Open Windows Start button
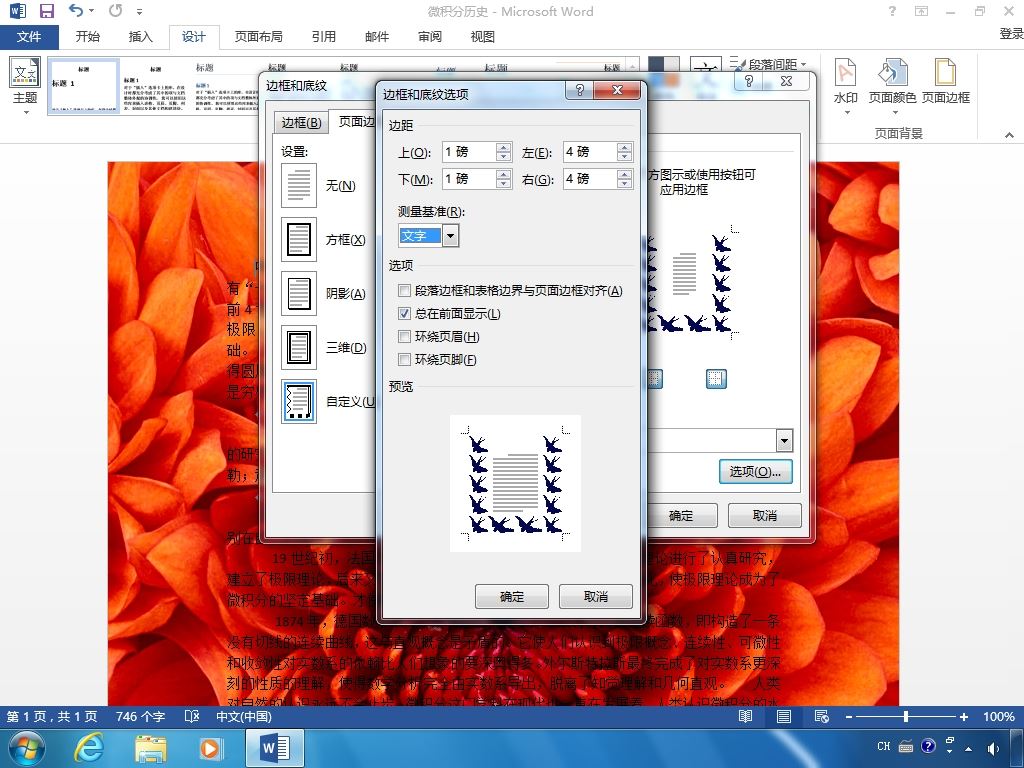 pyautogui.click(x=25, y=748)
